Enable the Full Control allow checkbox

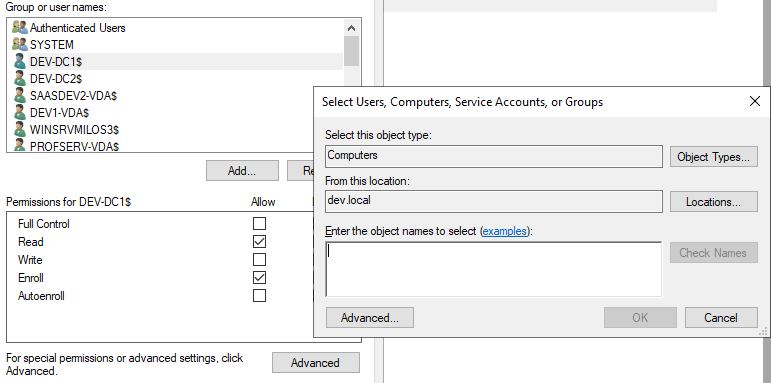259,224
